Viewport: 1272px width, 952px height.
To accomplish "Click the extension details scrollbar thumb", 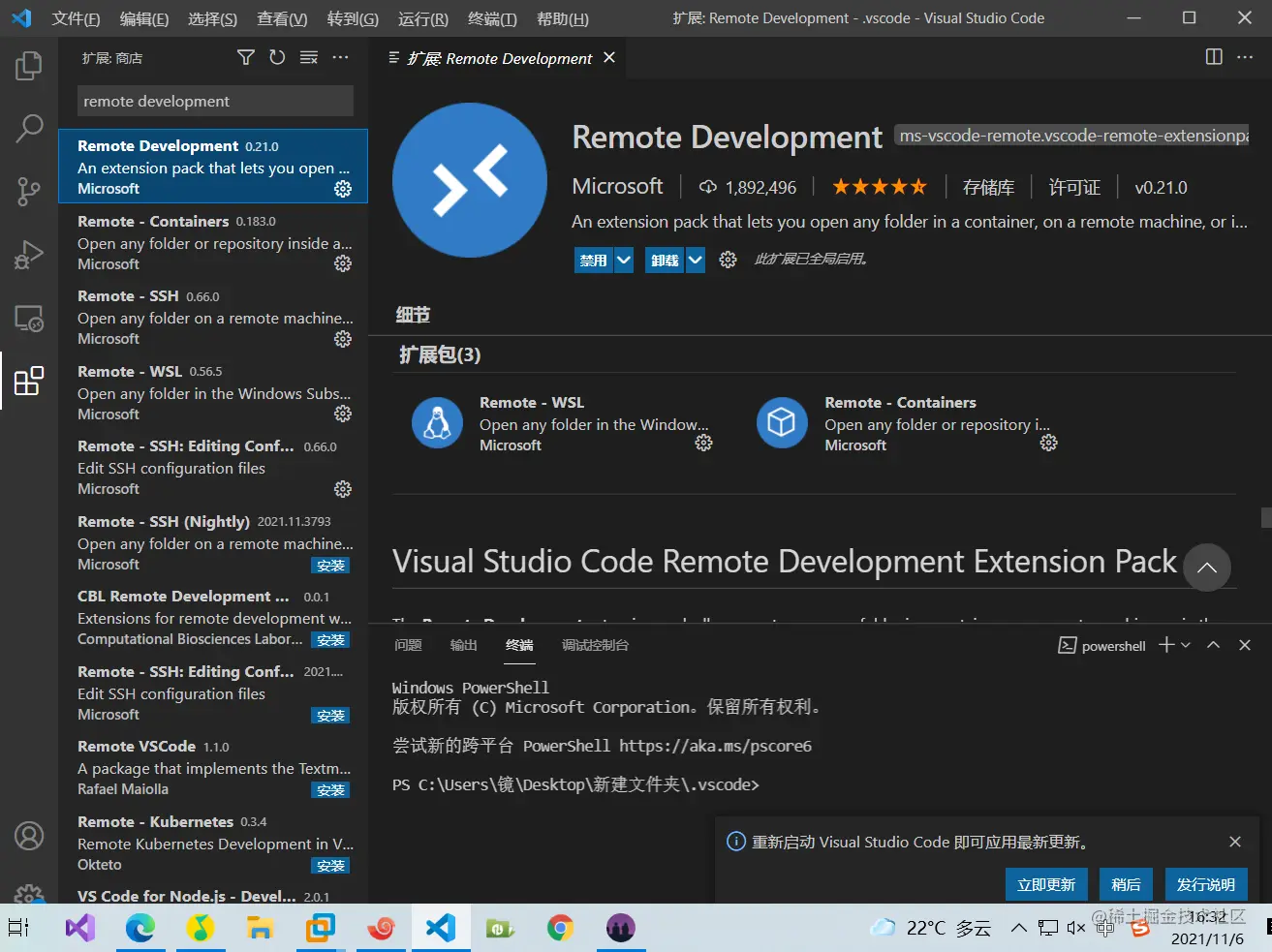I will (x=1266, y=517).
